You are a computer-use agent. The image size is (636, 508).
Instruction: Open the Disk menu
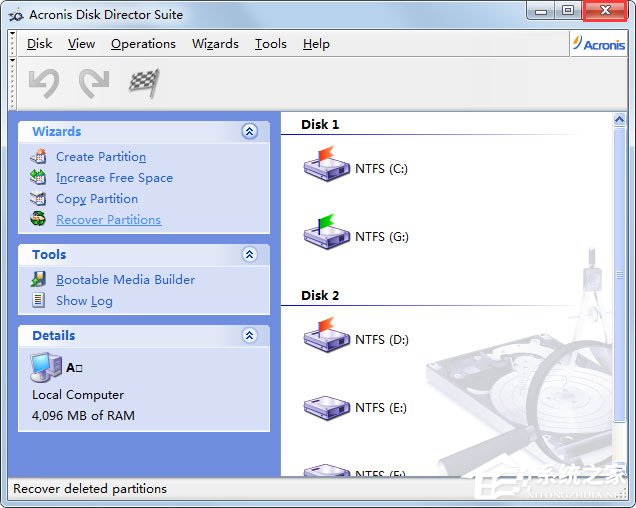pyautogui.click(x=39, y=44)
